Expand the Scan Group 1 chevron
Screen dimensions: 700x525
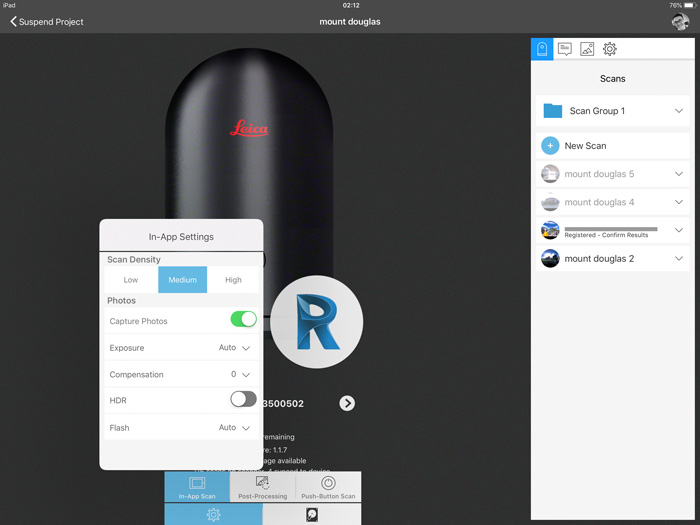tap(679, 111)
